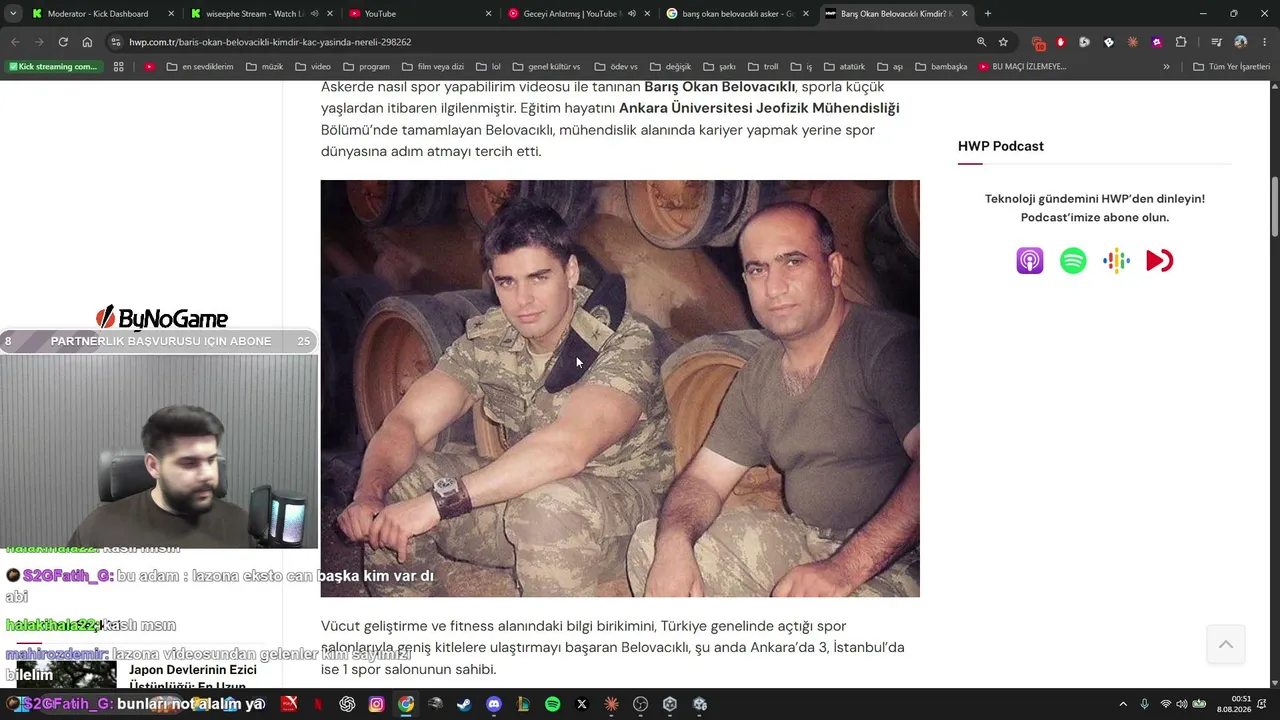This screenshot has height=720, width=1280.
Task: Click the page vertical scrollbar thumb
Action: click(x=1275, y=208)
